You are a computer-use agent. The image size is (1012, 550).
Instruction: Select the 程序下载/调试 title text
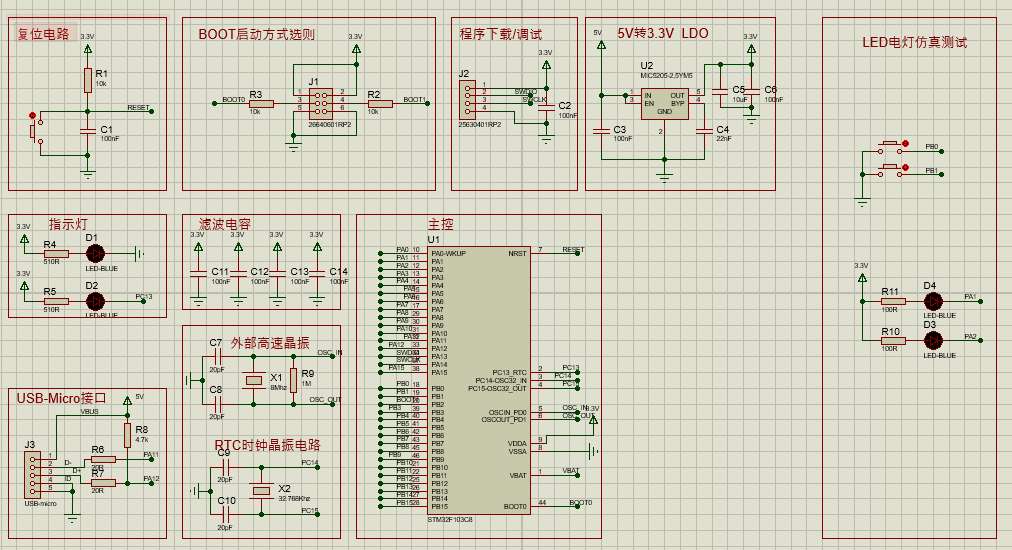(x=501, y=34)
